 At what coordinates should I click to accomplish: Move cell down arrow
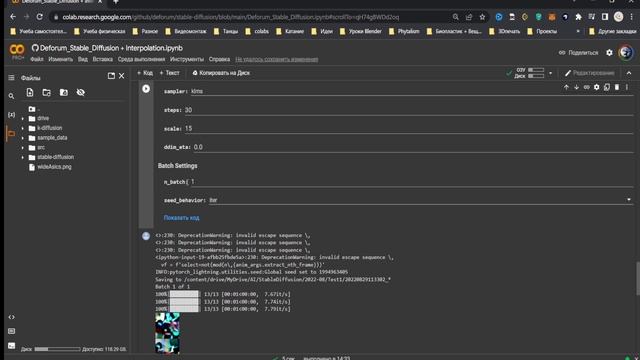(x=576, y=87)
